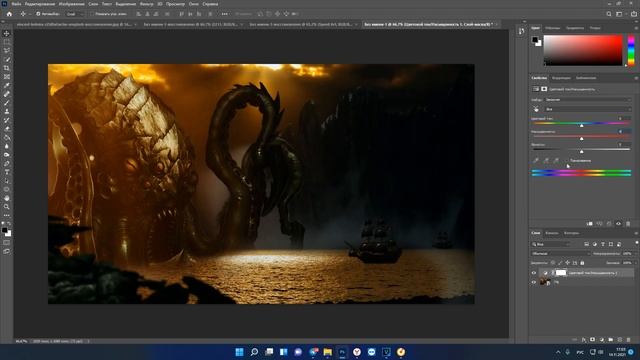Viewport: 640px width, 360px height.
Task: Enable the Colorize checkbox
Action: pos(567,161)
